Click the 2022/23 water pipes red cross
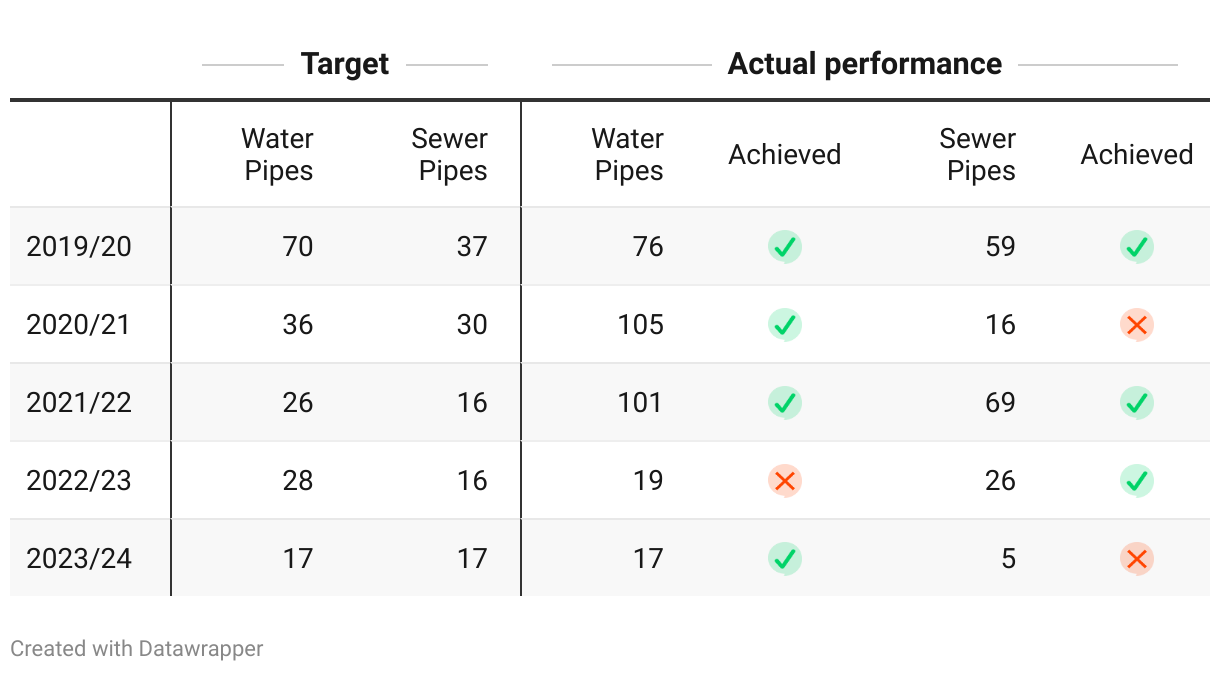 [785, 480]
